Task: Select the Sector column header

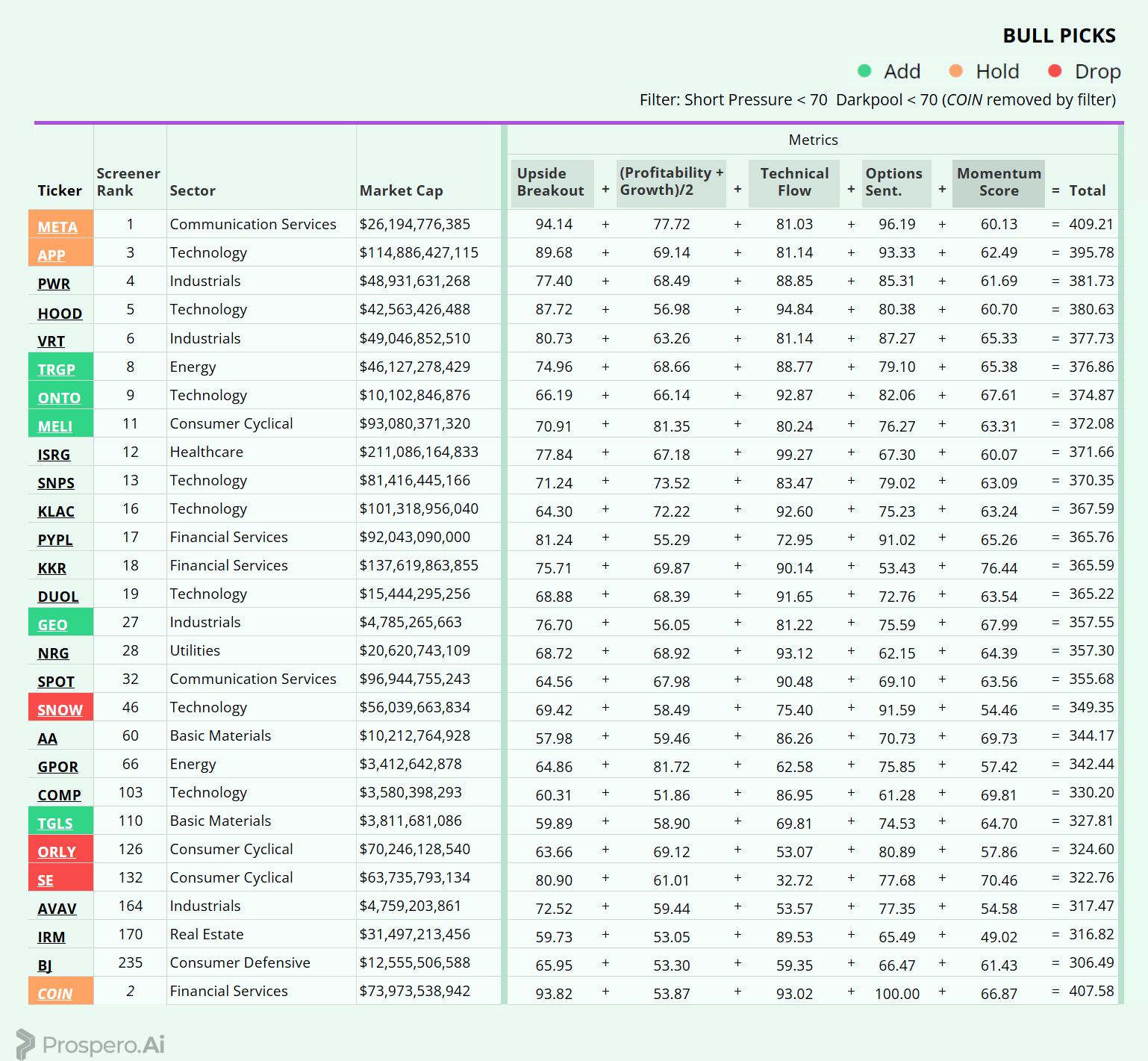Action: point(193,190)
